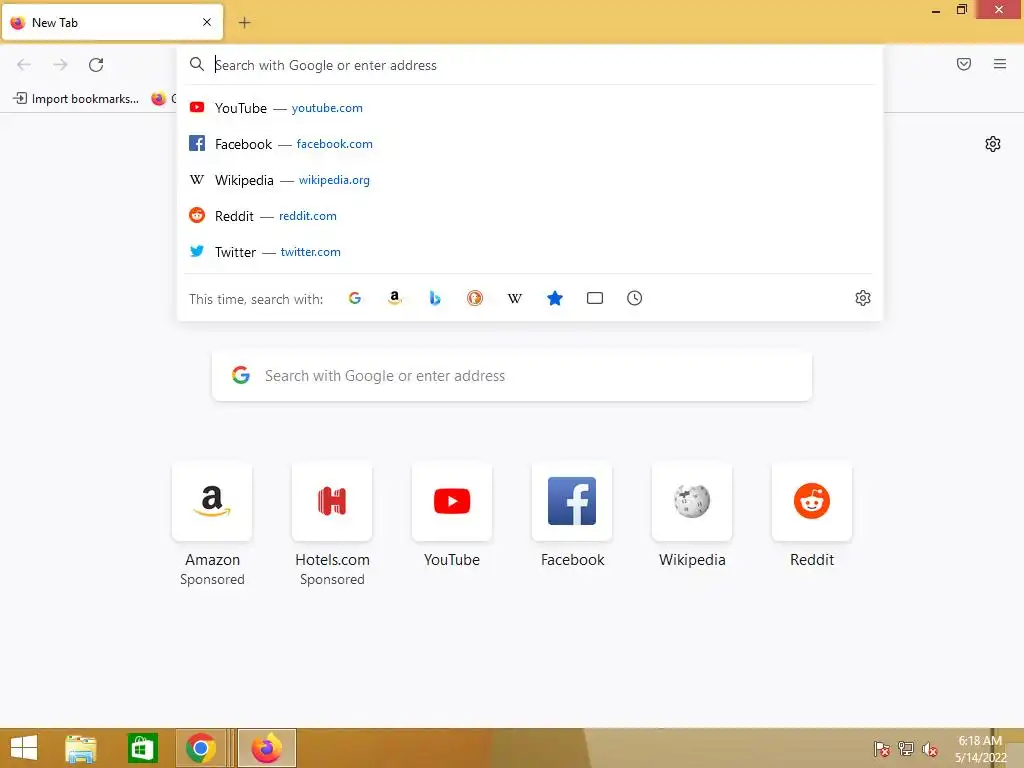
Task: Close the New Tab tab
Action: [207, 22]
